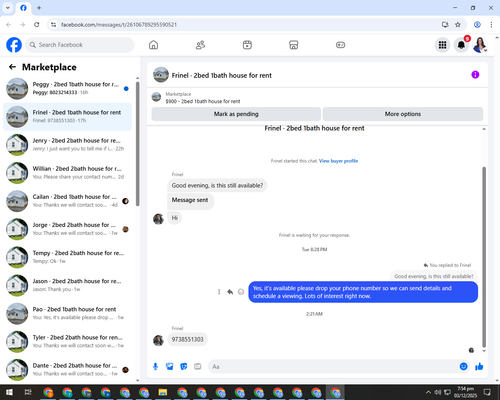
Task: Open the Reels video icon
Action: click(247, 45)
